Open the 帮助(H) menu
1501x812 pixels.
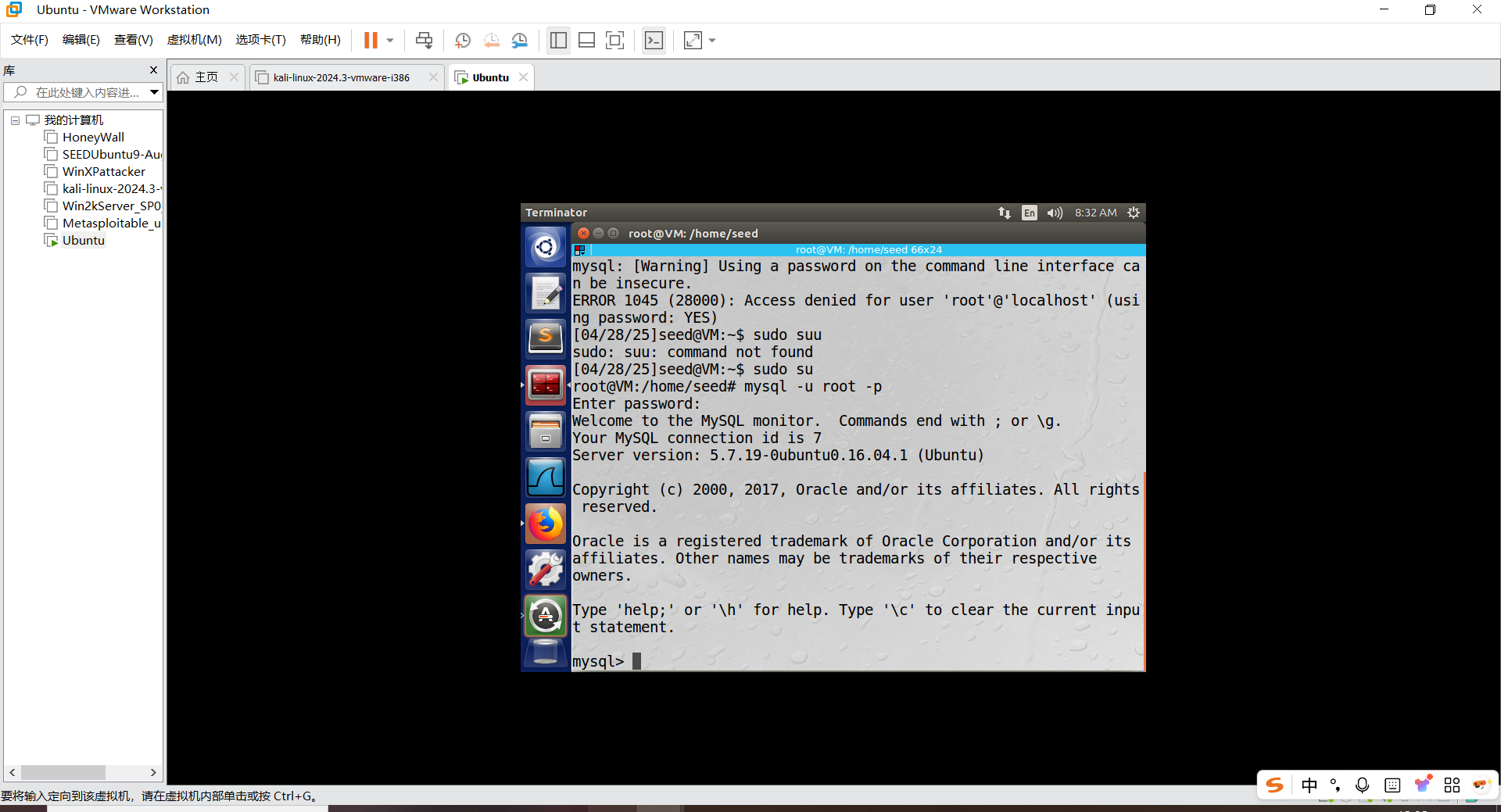click(321, 40)
